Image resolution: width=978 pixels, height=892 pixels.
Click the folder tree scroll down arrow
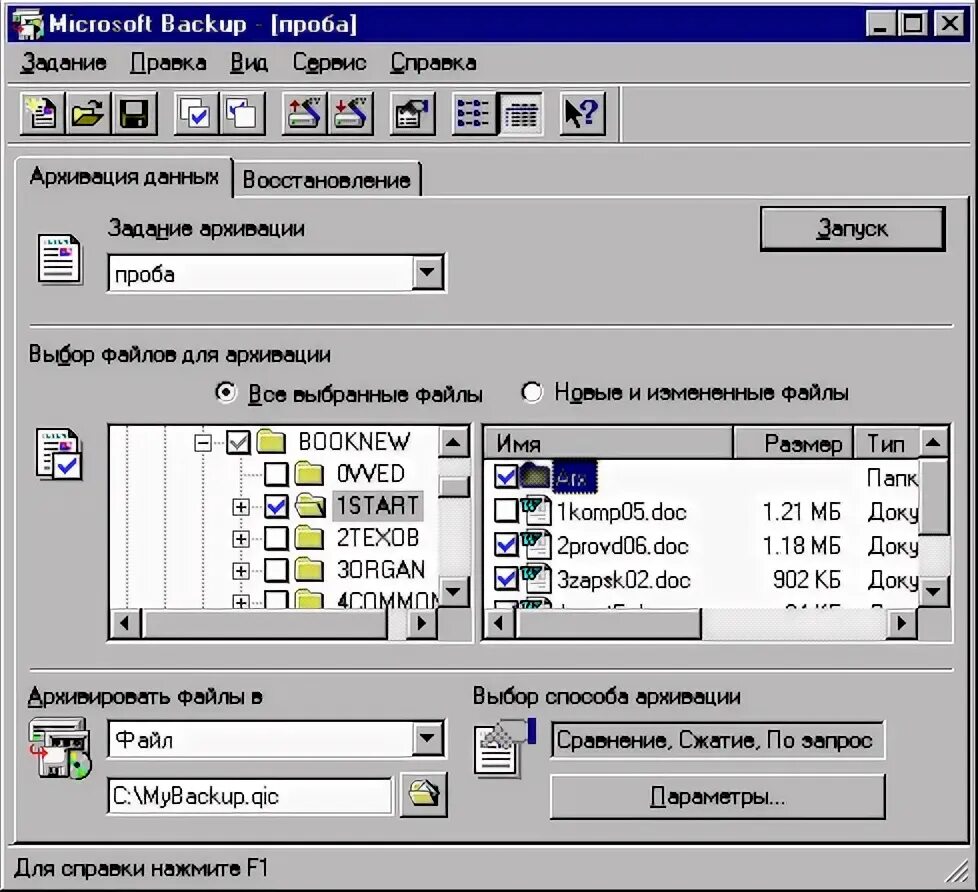[454, 591]
